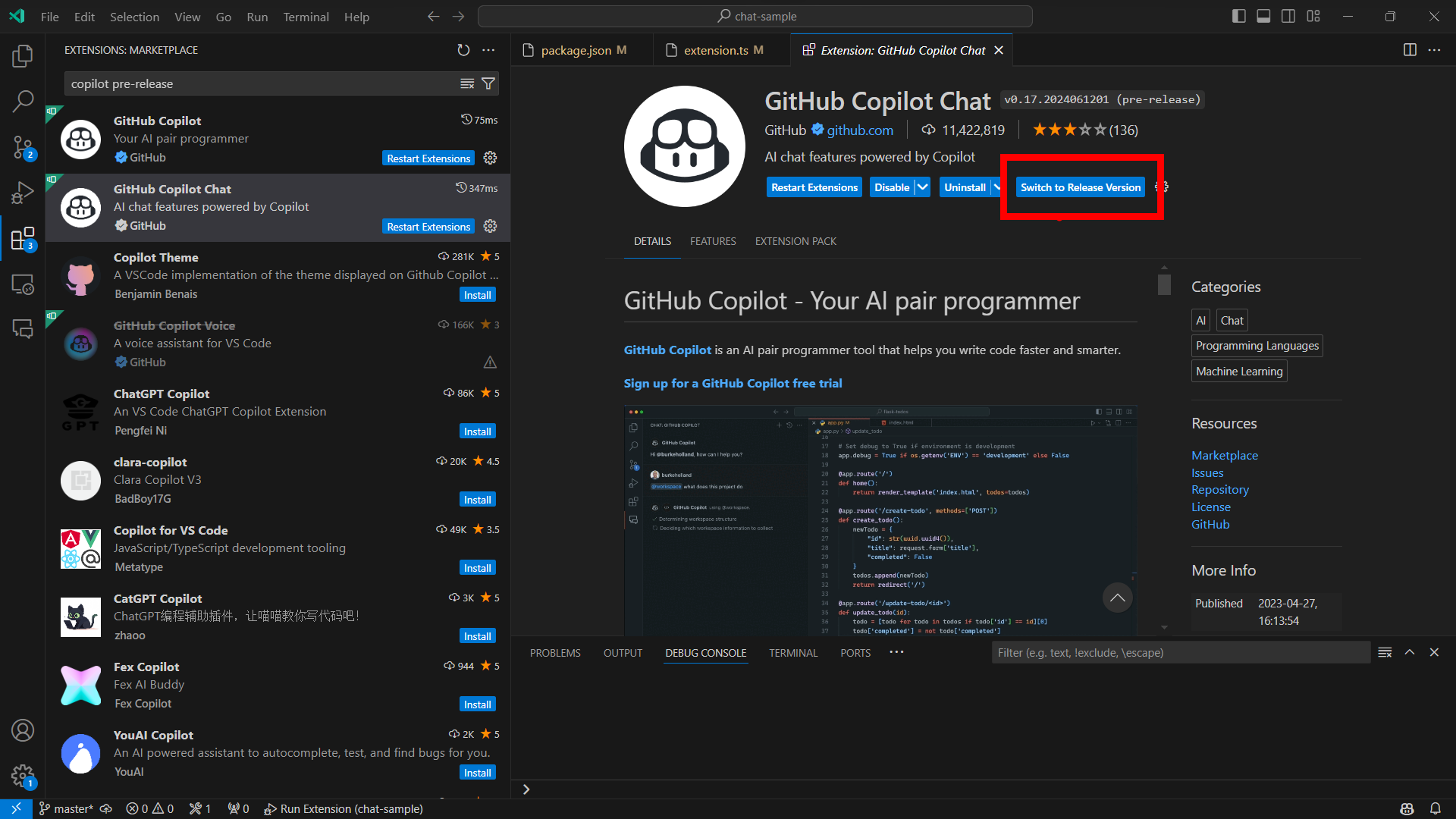Open github.com publisher link
The height and width of the screenshot is (819, 1456).
[x=860, y=130]
